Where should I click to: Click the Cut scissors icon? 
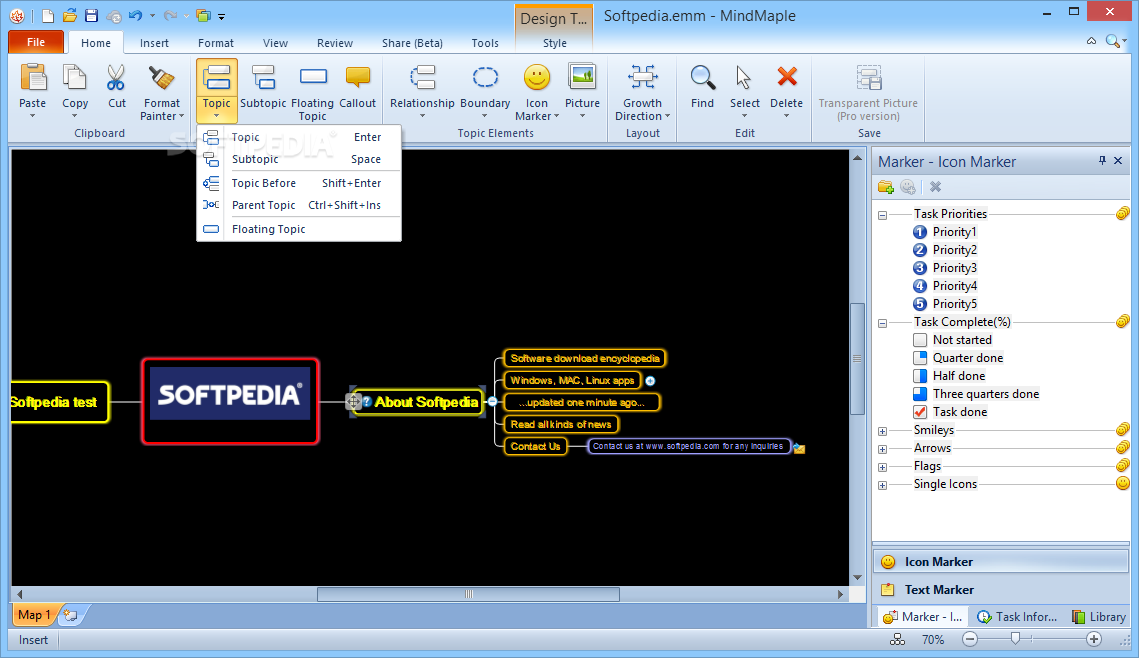(x=116, y=78)
